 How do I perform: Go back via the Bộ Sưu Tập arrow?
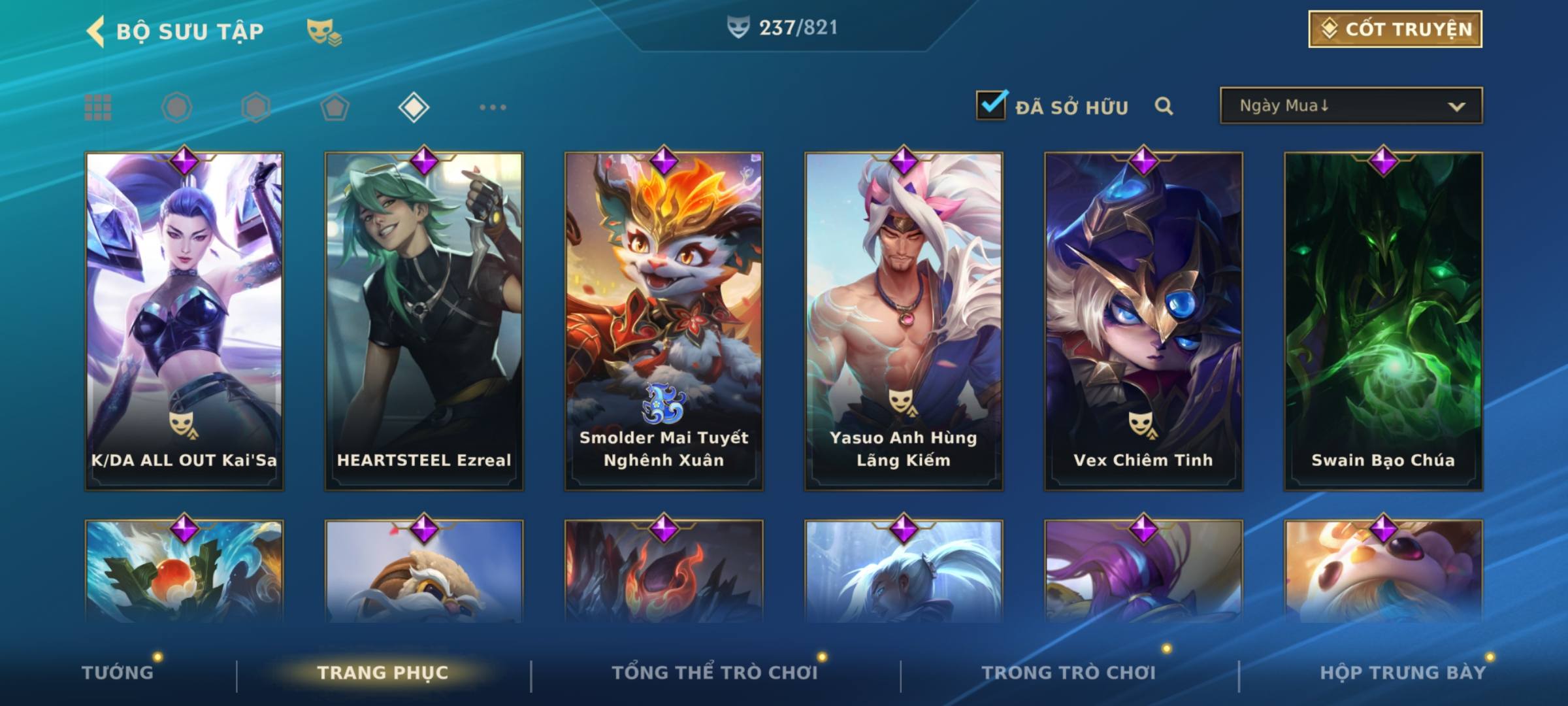pyautogui.click(x=95, y=31)
